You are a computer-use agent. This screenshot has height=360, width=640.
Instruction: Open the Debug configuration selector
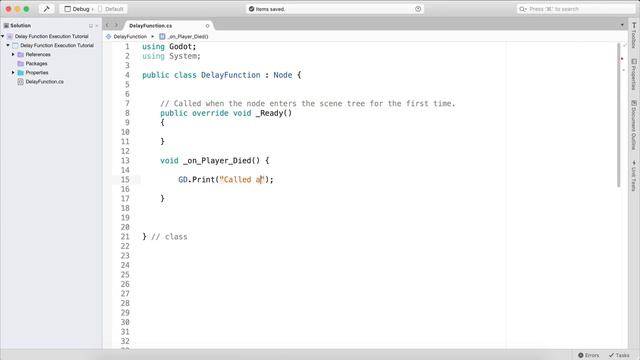tap(77, 9)
